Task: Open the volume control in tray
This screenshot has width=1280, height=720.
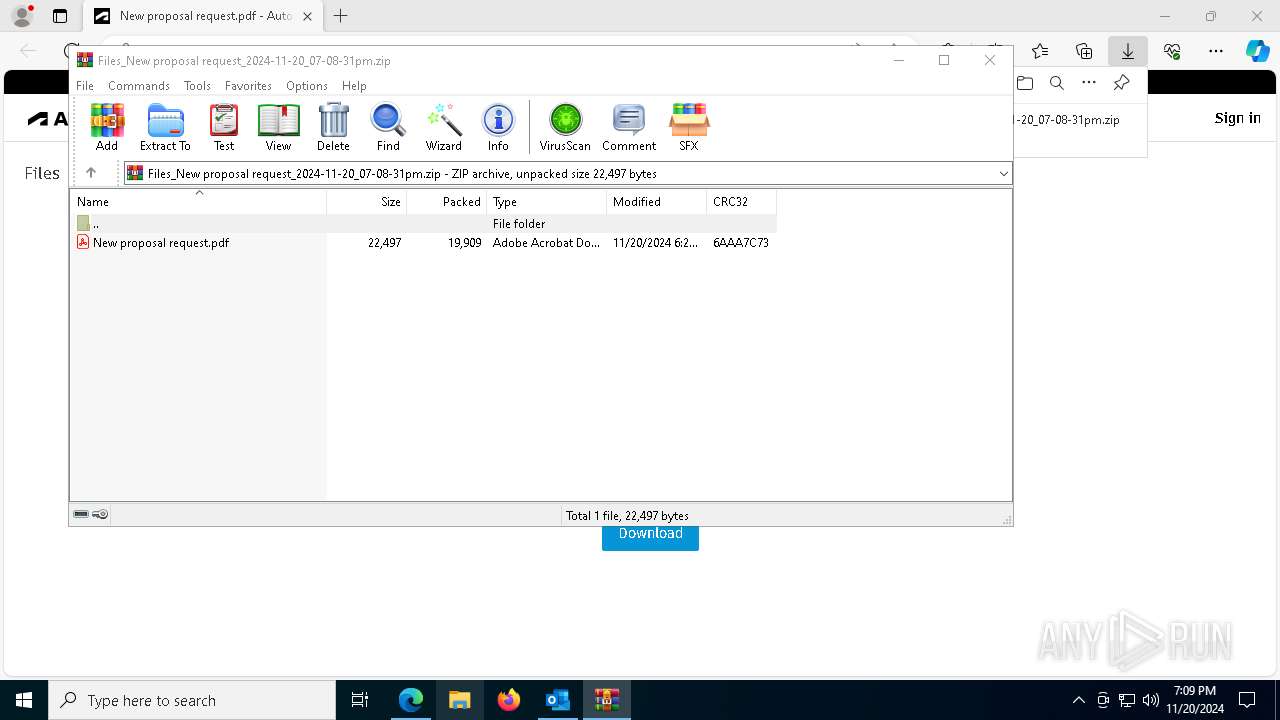Action: pos(1150,700)
